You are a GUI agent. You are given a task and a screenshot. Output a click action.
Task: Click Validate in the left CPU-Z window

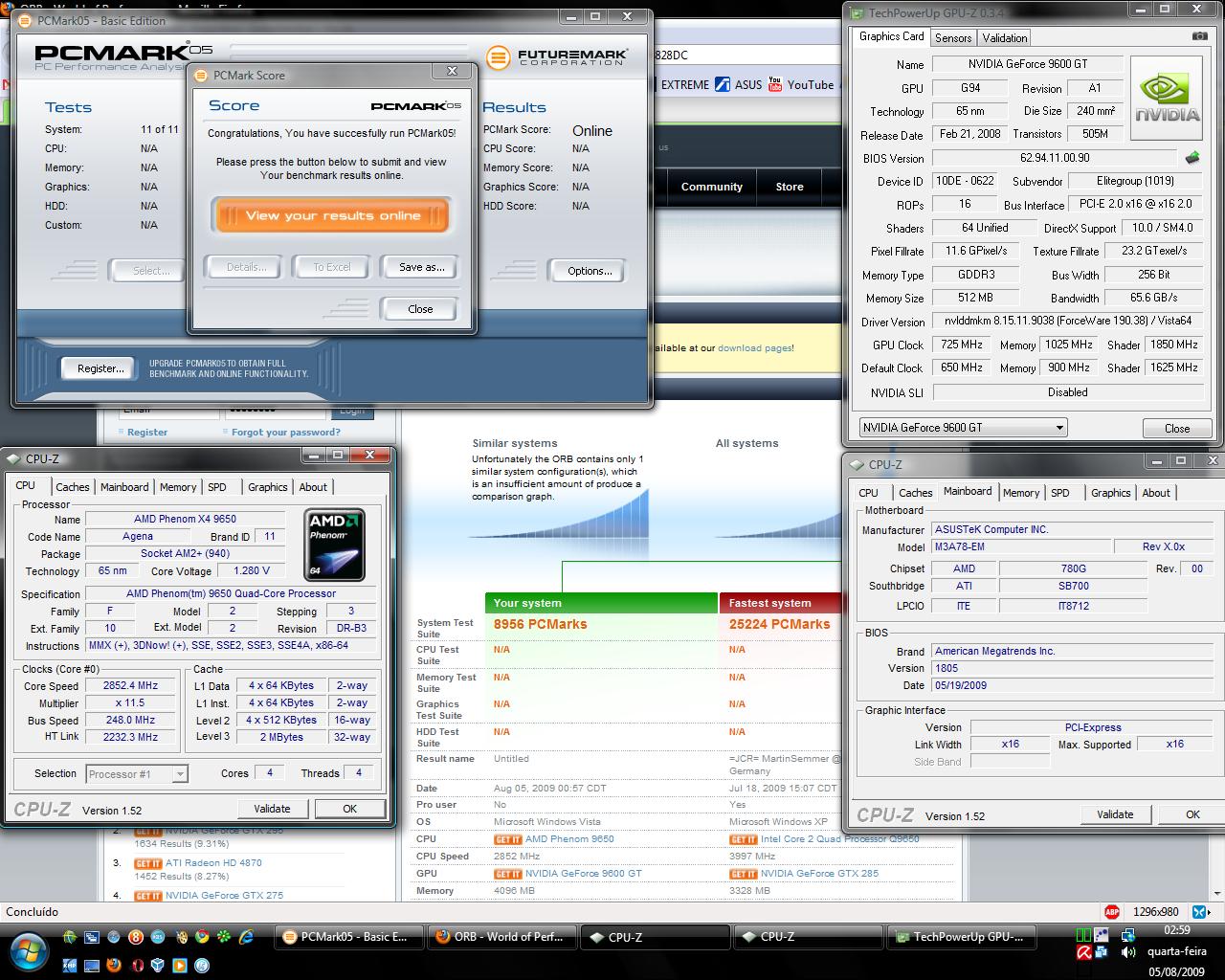(x=272, y=809)
